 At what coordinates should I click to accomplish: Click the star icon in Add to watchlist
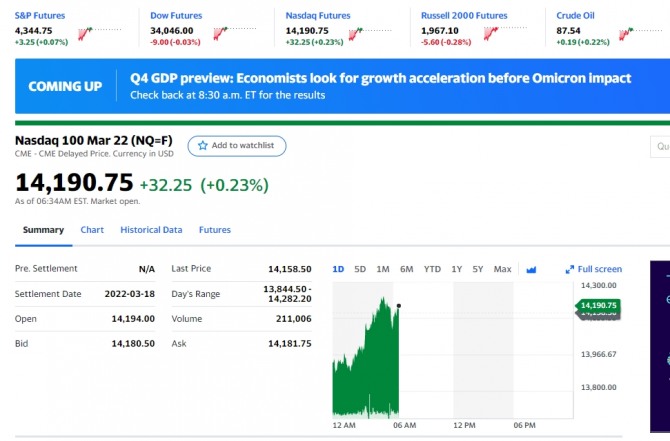(x=203, y=146)
